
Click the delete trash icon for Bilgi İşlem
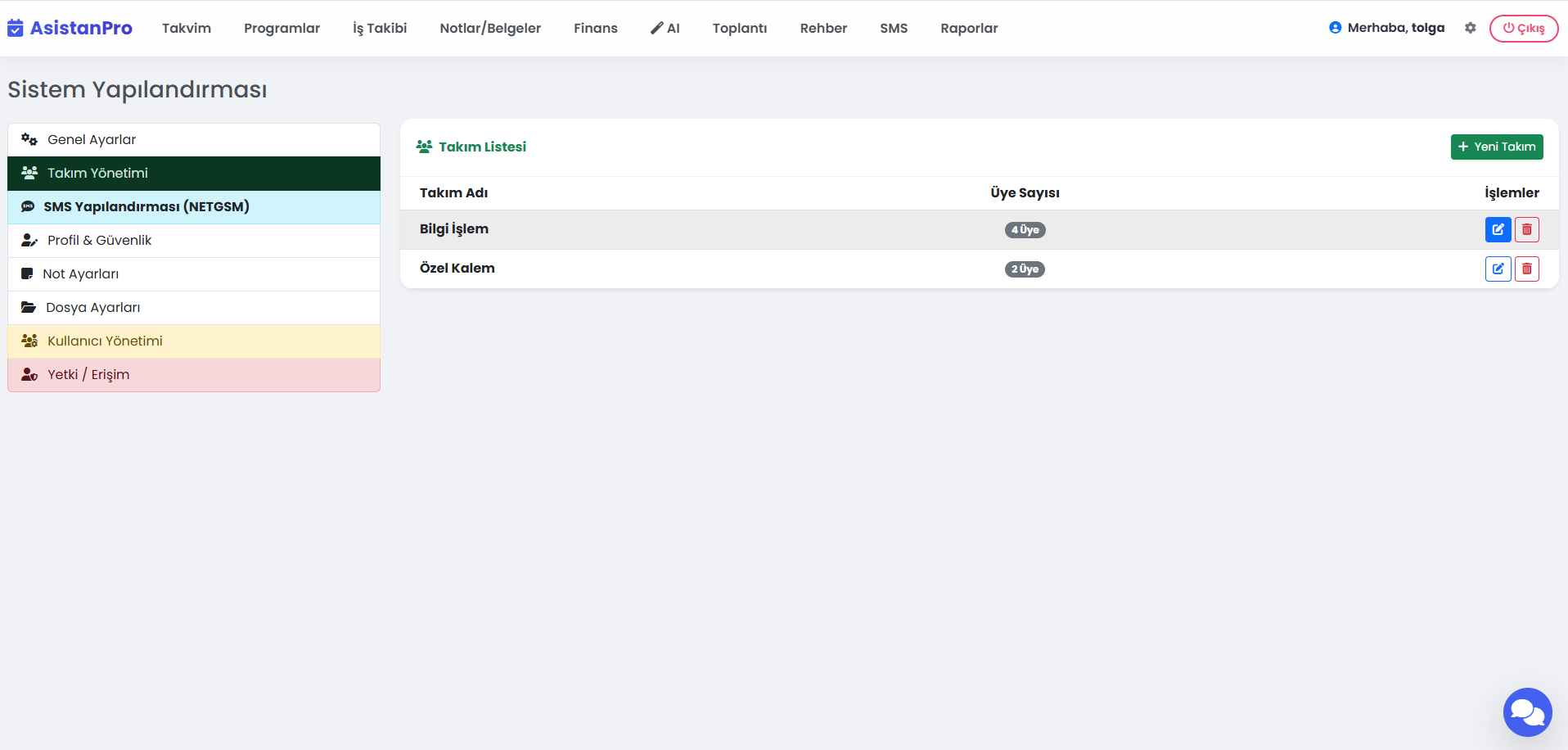click(x=1526, y=230)
